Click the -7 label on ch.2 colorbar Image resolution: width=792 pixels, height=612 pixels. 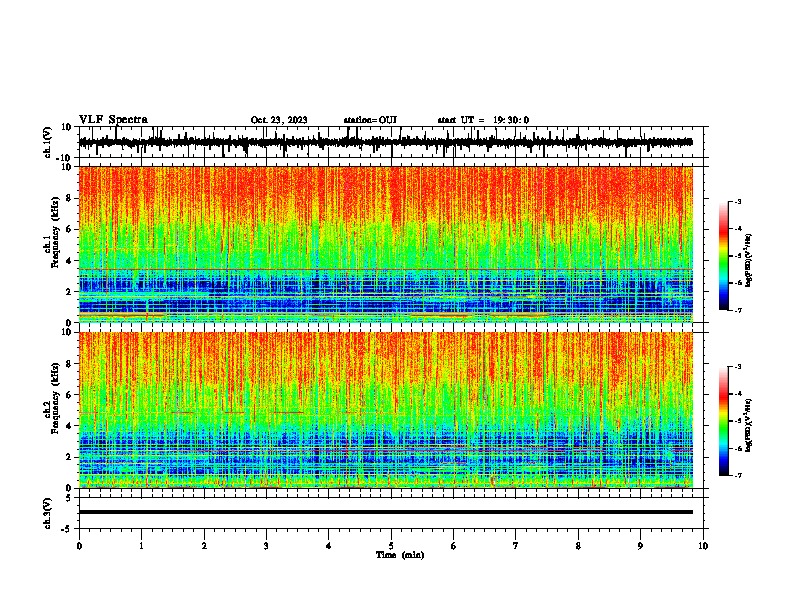[x=738, y=475]
